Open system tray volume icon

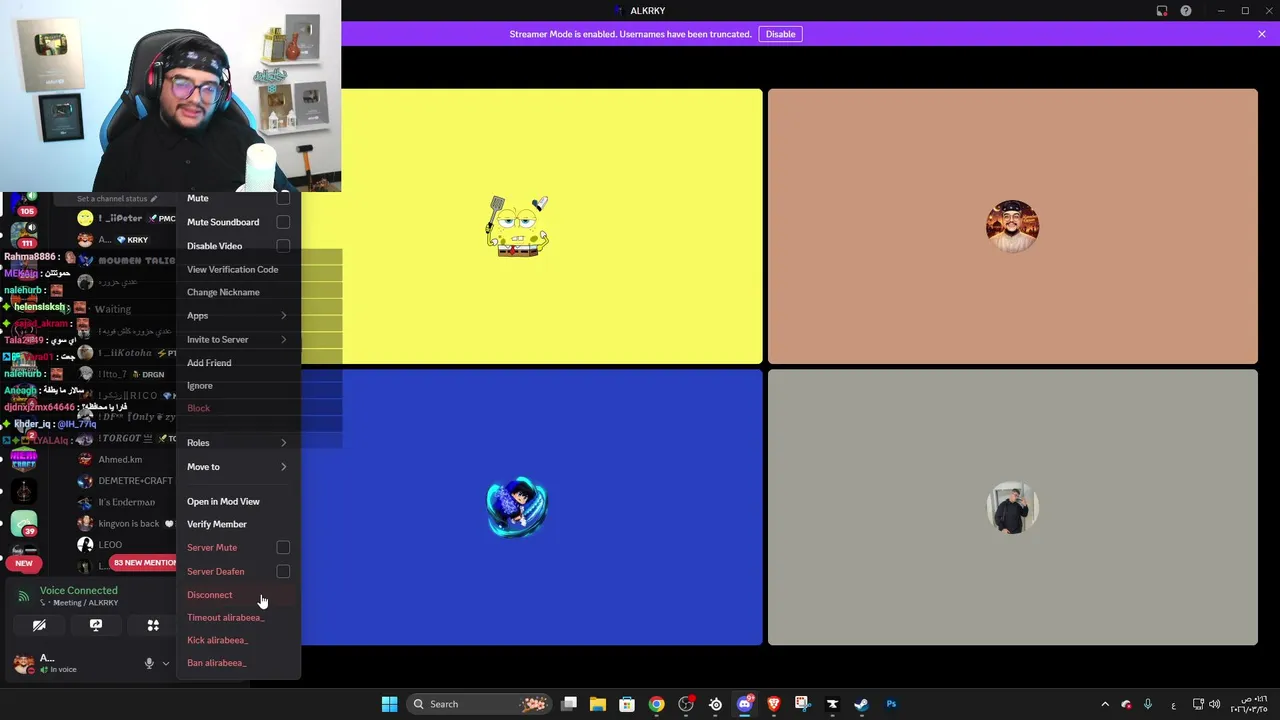1214,704
